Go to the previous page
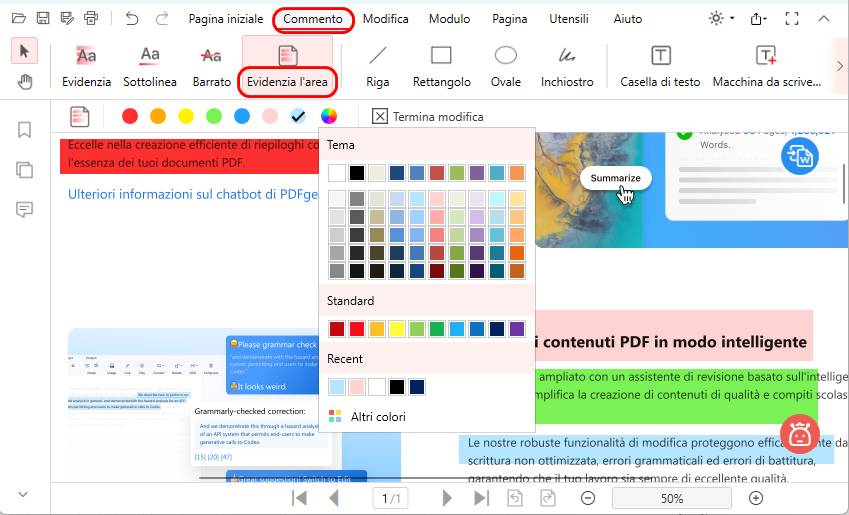Image resolution: width=849 pixels, height=515 pixels. click(334, 498)
